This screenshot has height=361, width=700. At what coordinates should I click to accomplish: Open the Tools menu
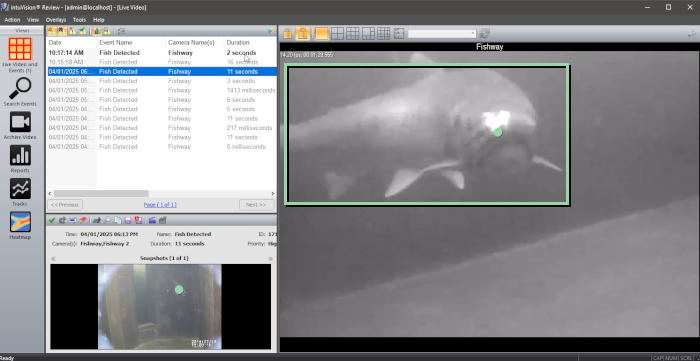(79, 20)
